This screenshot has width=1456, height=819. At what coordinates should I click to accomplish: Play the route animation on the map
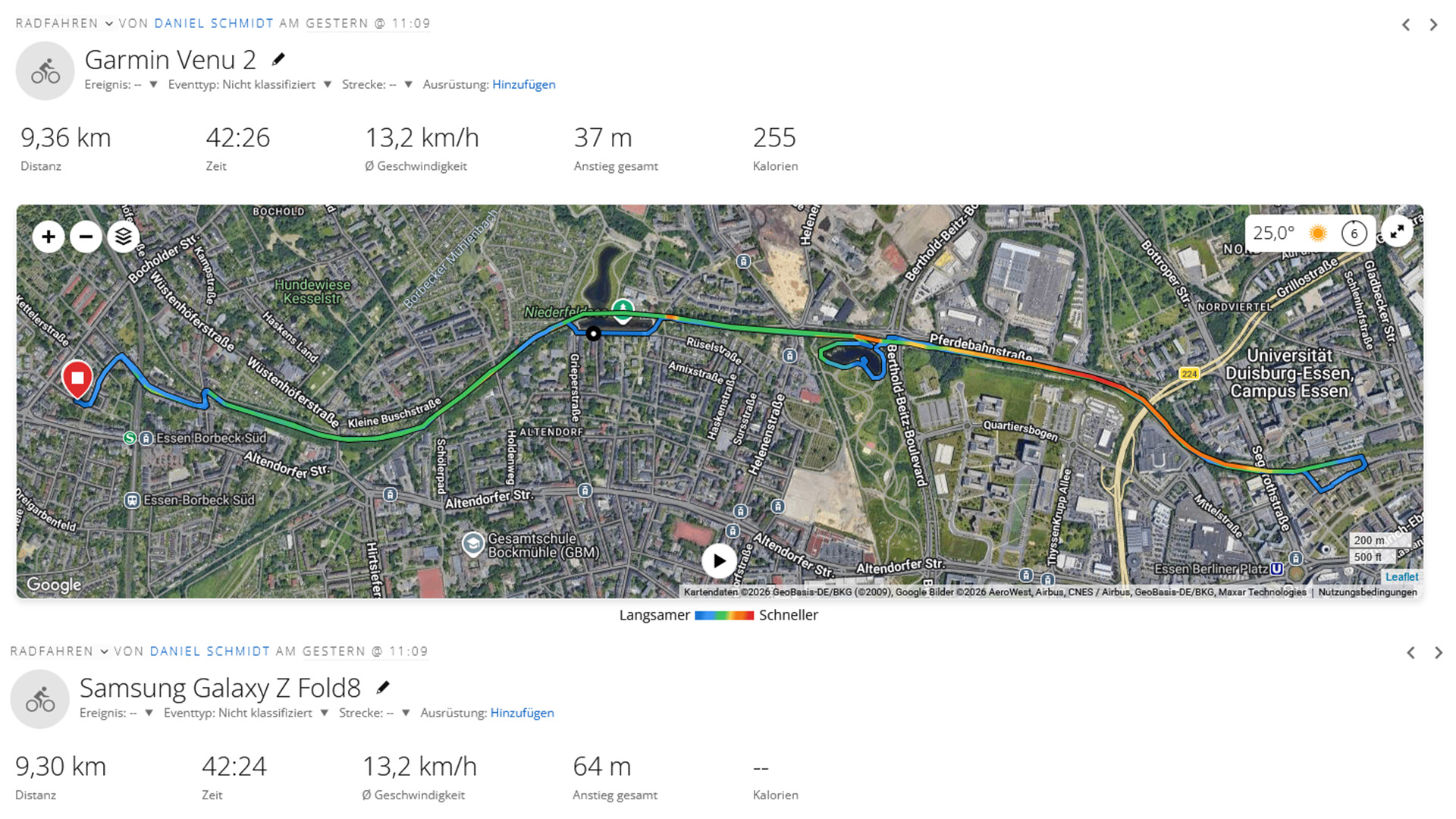coord(719,561)
